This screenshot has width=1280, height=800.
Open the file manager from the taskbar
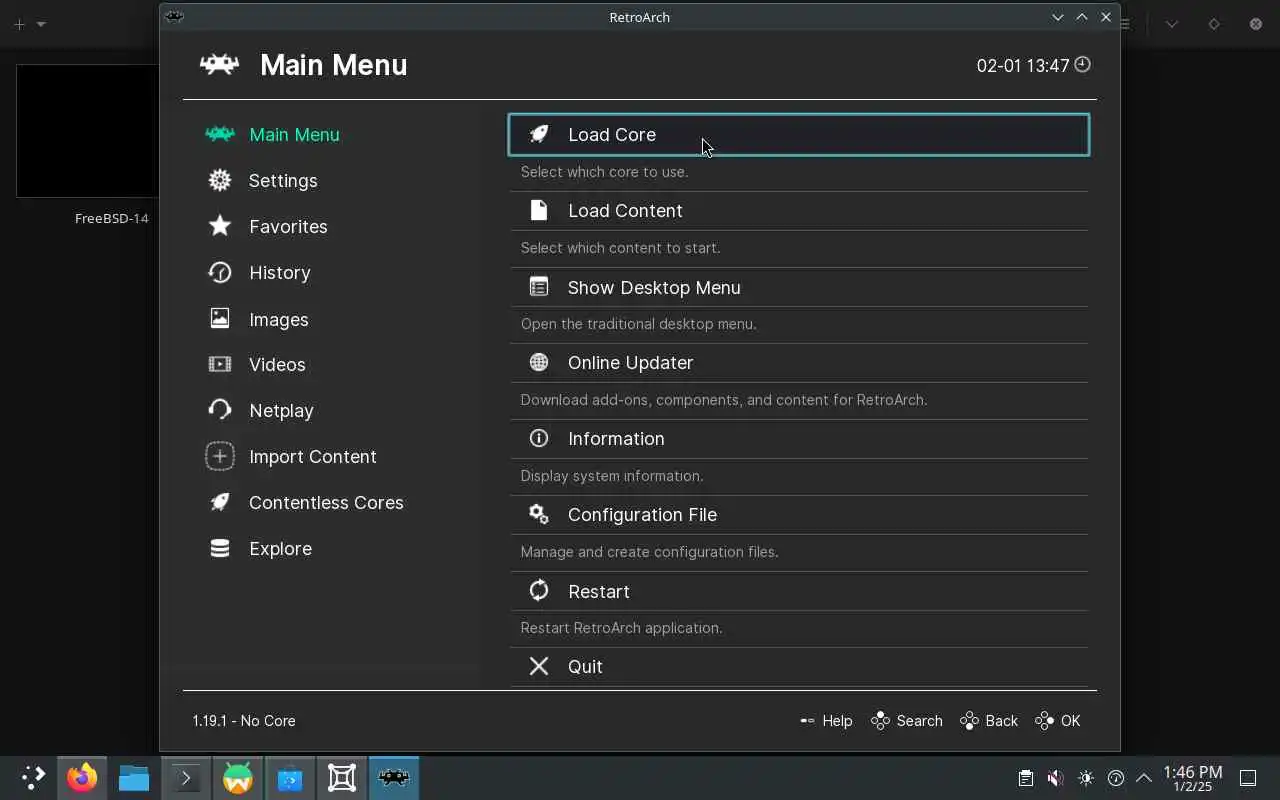point(134,778)
